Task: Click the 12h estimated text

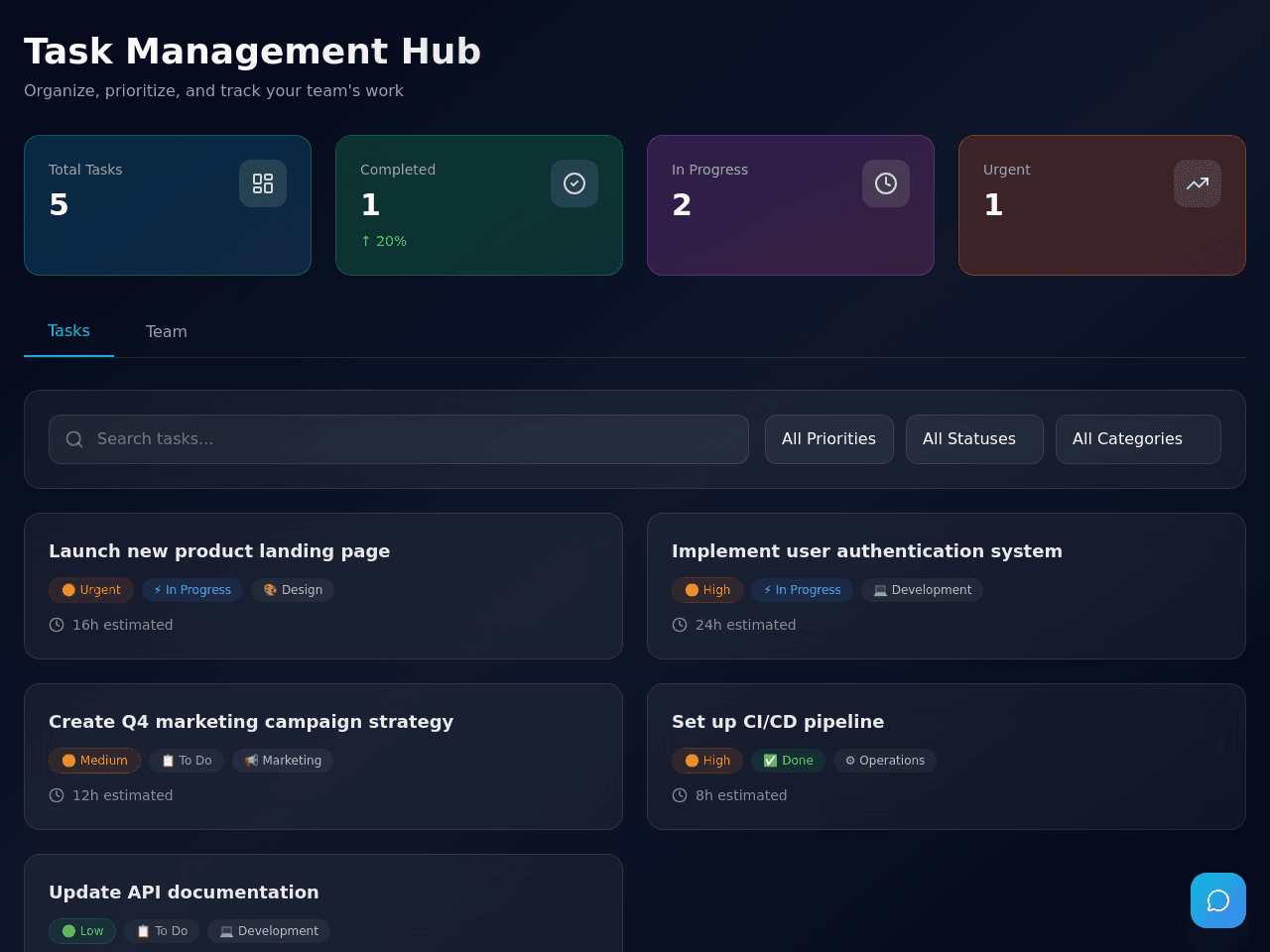Action: tap(123, 795)
